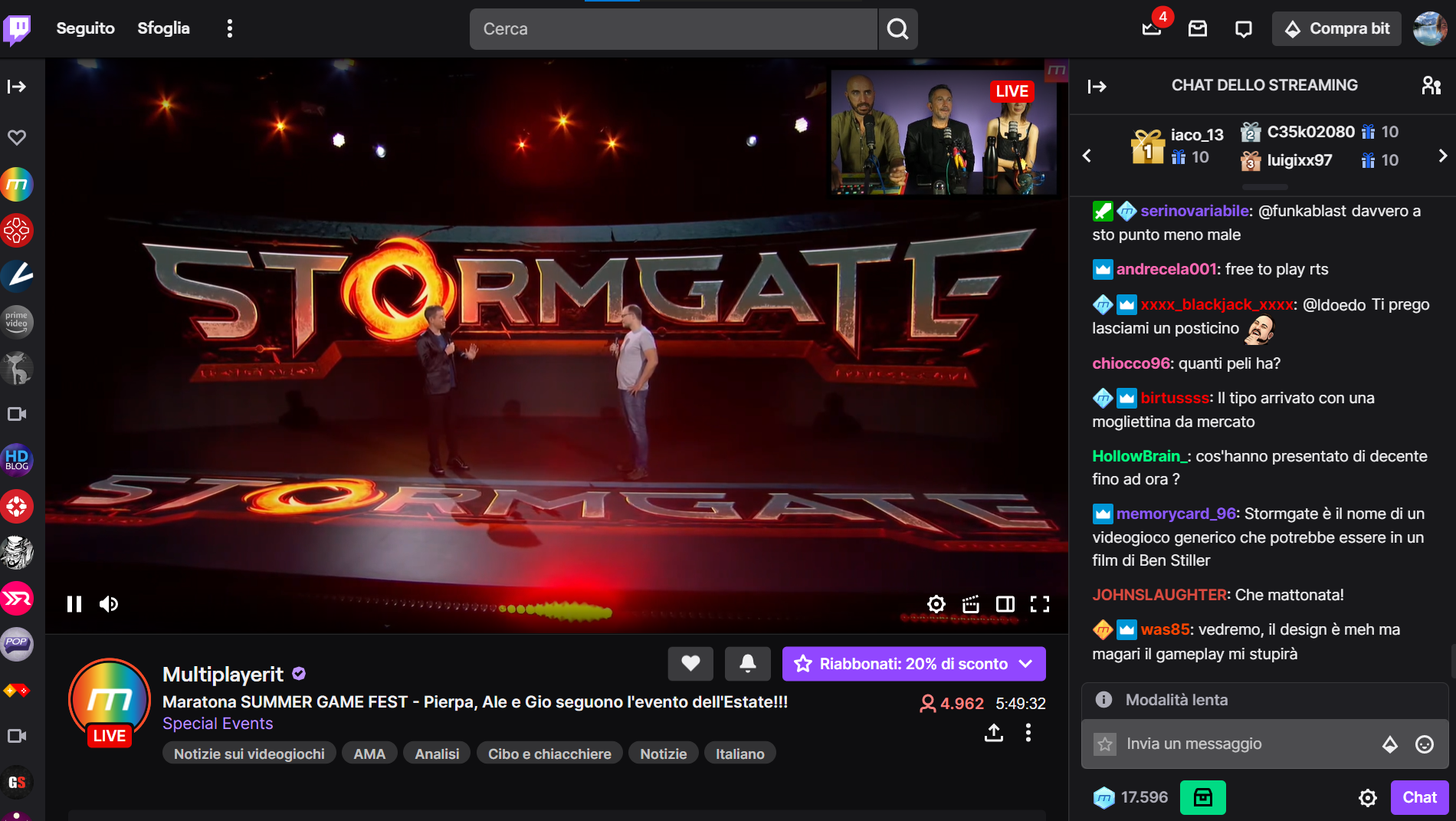This screenshot has height=821, width=1456.
Task: Open serinovariabile's user card in chat
Action: (1195, 211)
